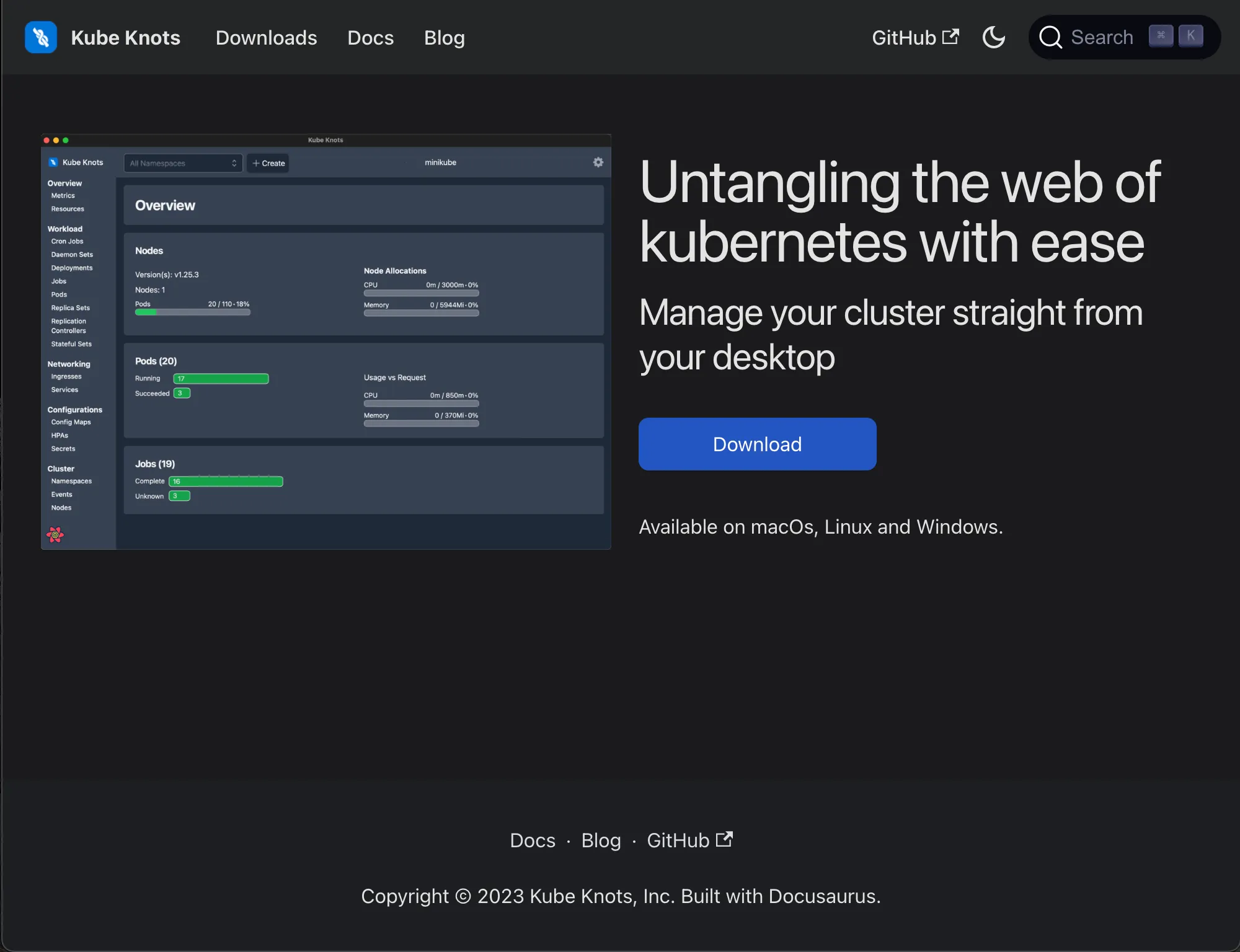1240x952 pixels.
Task: Click 'Available on macOs, Linux and Windows.' text
Action: pos(821,527)
